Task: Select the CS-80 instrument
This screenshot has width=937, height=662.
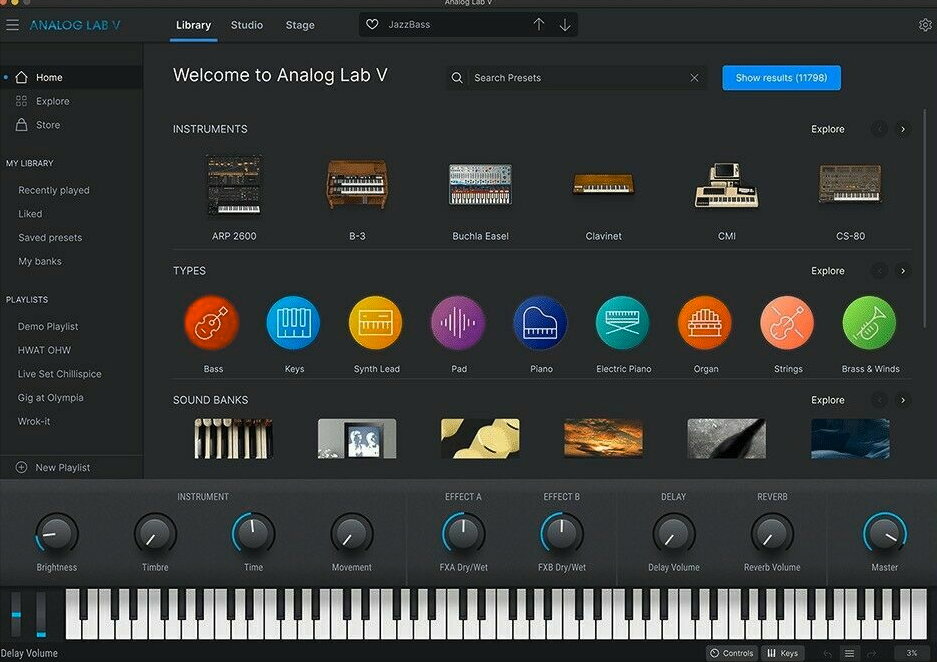Action: (850, 185)
